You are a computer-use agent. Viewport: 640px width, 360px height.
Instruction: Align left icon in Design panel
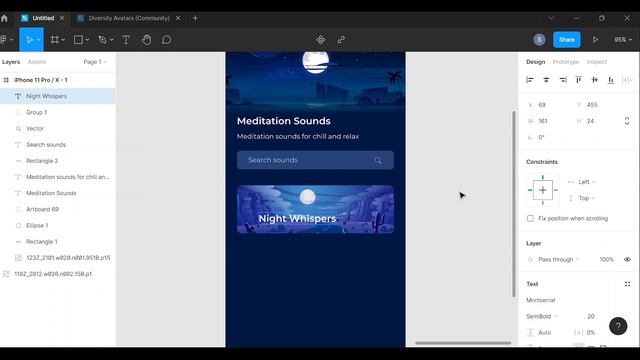tap(530, 80)
